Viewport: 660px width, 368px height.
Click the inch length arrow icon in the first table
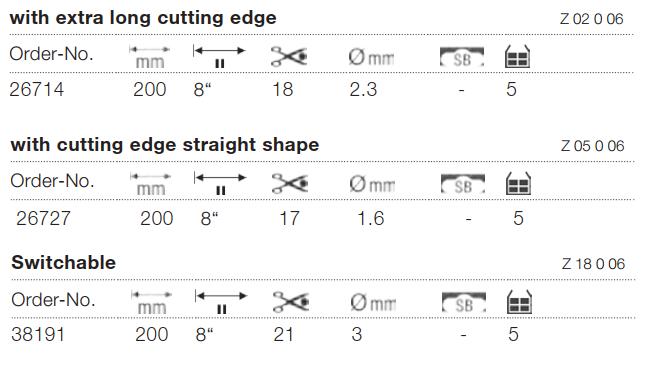[x=219, y=56]
